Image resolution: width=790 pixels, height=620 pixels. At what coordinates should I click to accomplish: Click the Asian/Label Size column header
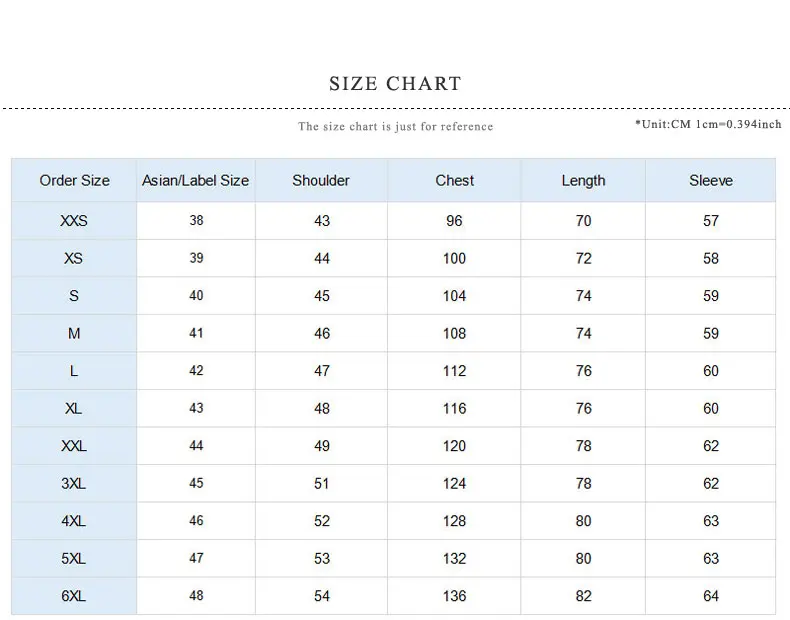click(195, 180)
